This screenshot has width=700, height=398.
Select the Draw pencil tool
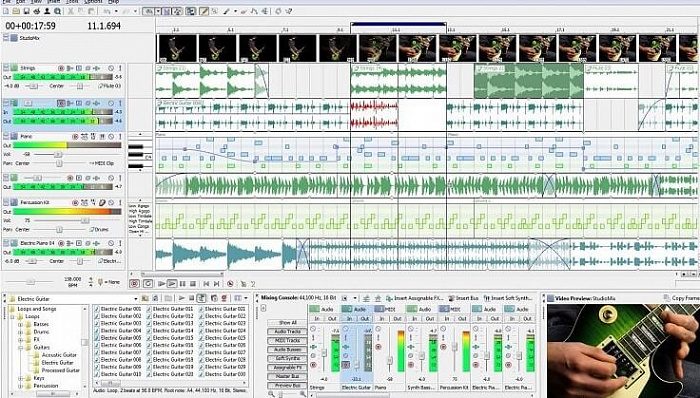204,11
